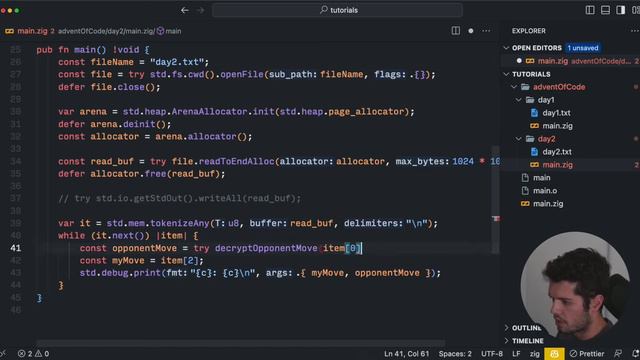The height and width of the screenshot is (360, 640).
Task: Open day2.txt file
Action: pyautogui.click(x=557, y=152)
